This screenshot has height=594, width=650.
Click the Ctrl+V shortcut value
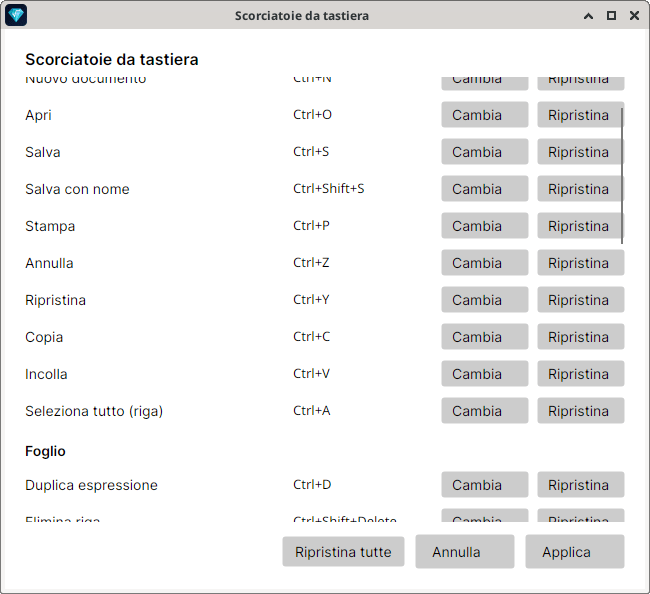coord(311,374)
